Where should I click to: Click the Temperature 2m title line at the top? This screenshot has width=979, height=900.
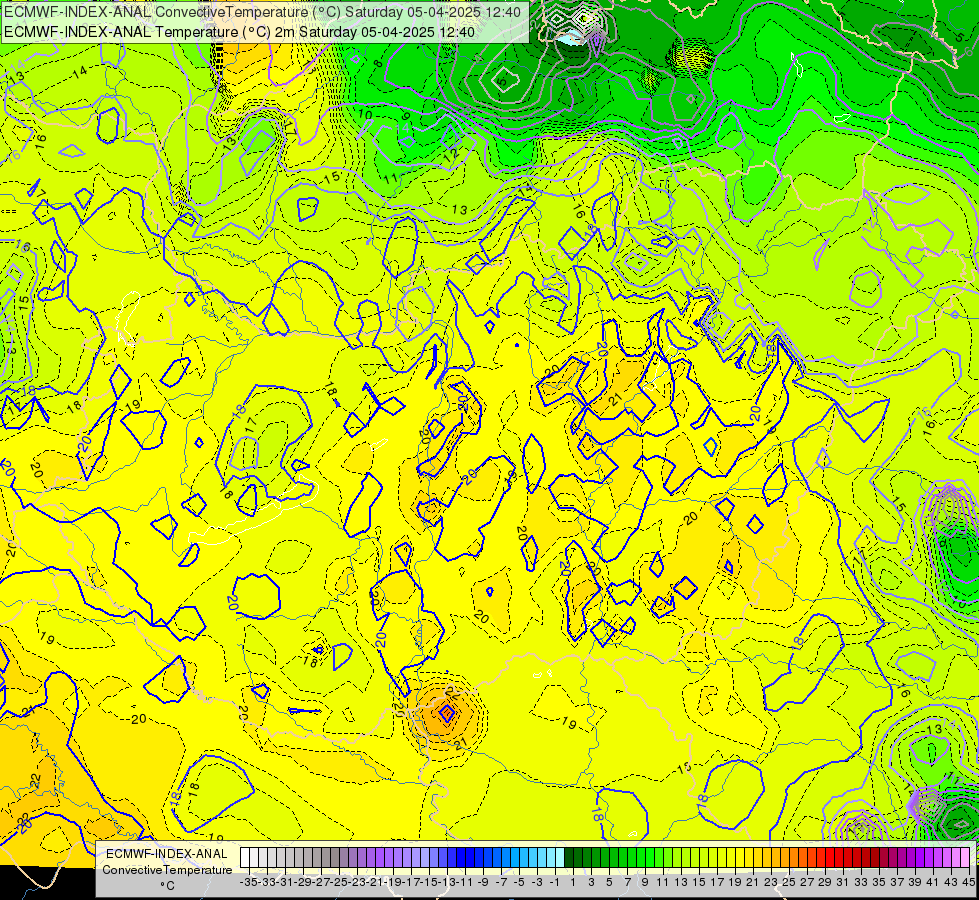click(x=239, y=32)
